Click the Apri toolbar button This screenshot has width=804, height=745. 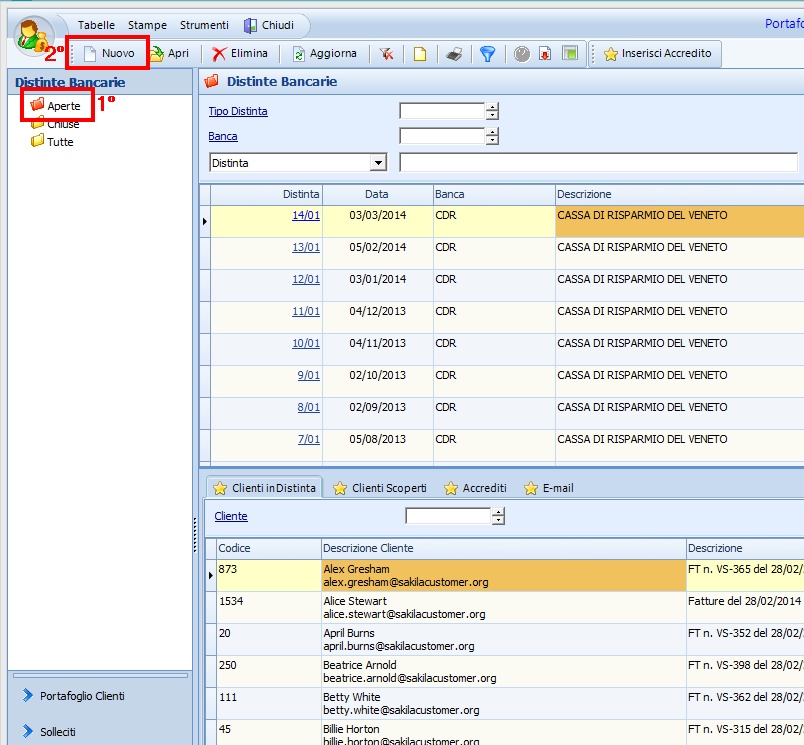[x=169, y=54]
